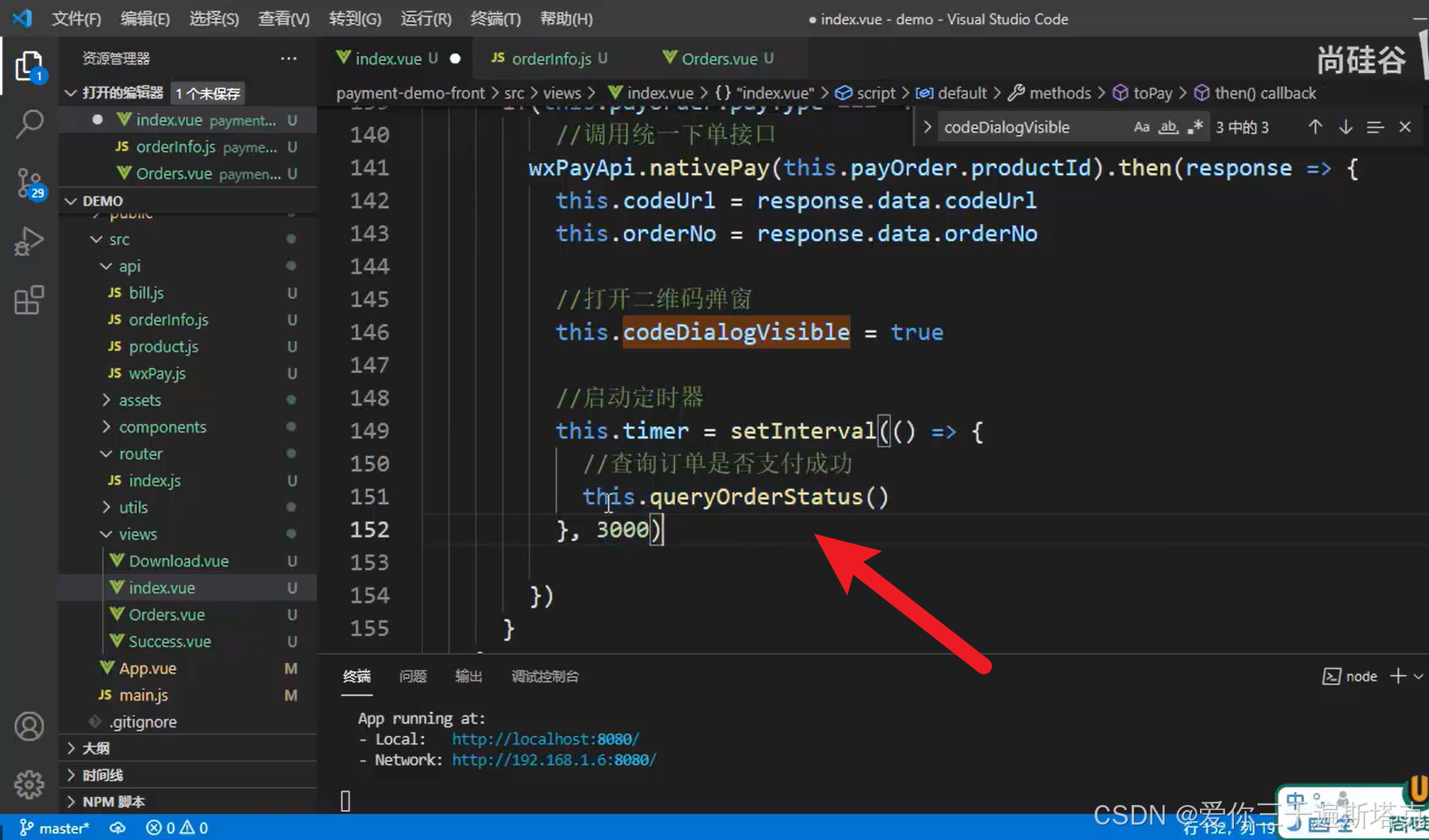Viewport: 1429px width, 840px height.
Task: Toggle match case in find widget
Action: tap(1141, 127)
